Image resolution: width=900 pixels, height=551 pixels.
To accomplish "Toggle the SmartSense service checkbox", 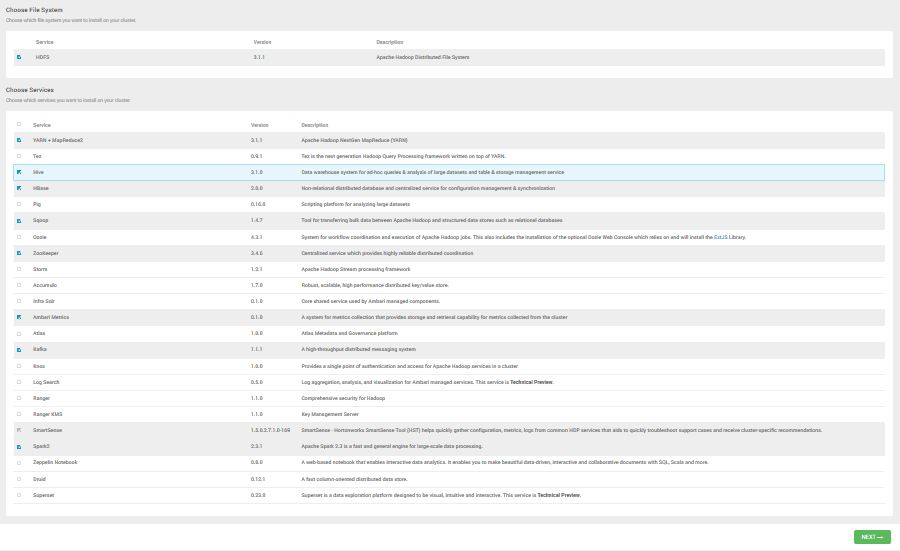I will coord(19,430).
